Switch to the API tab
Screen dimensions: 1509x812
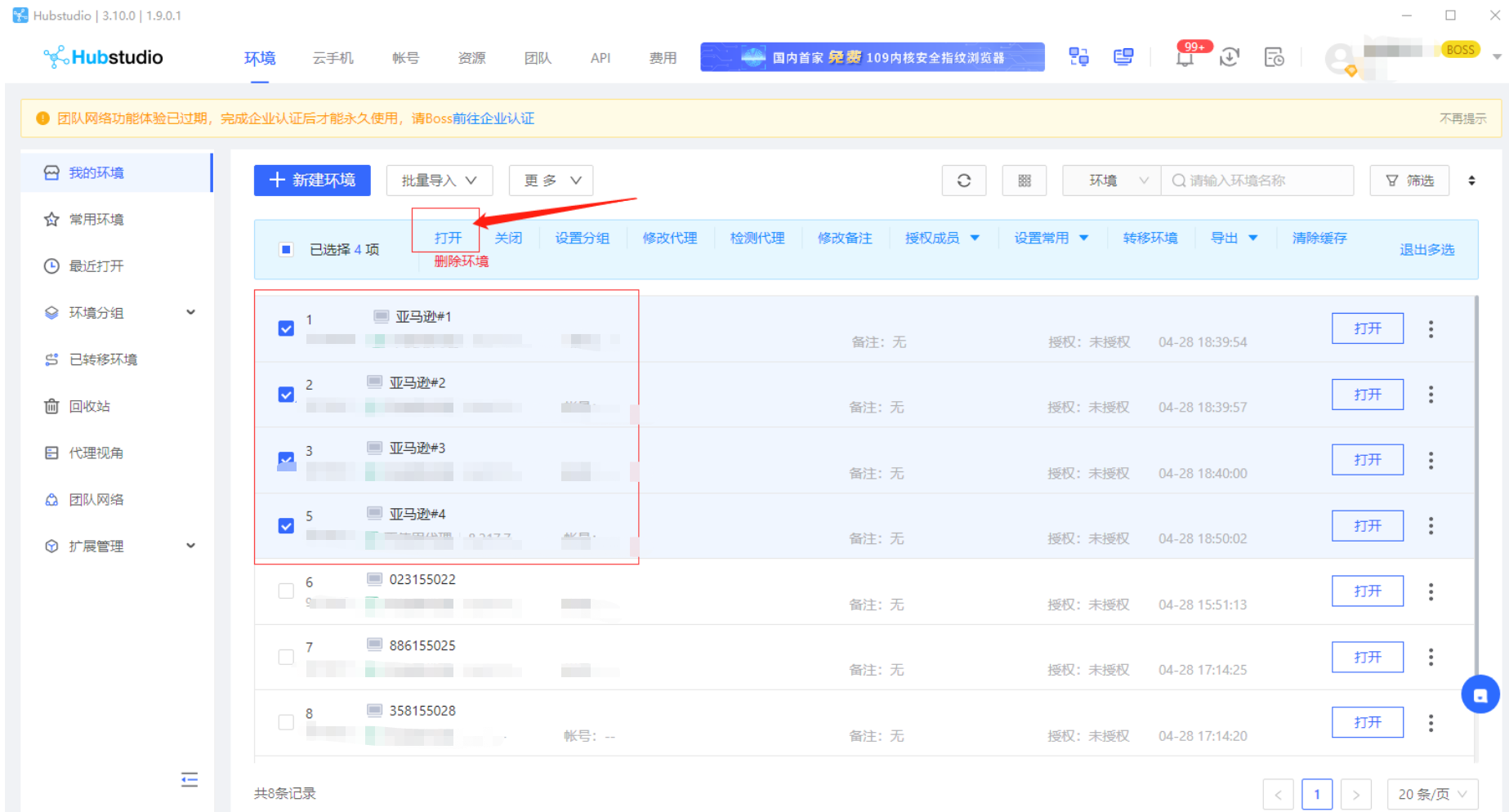[x=600, y=58]
